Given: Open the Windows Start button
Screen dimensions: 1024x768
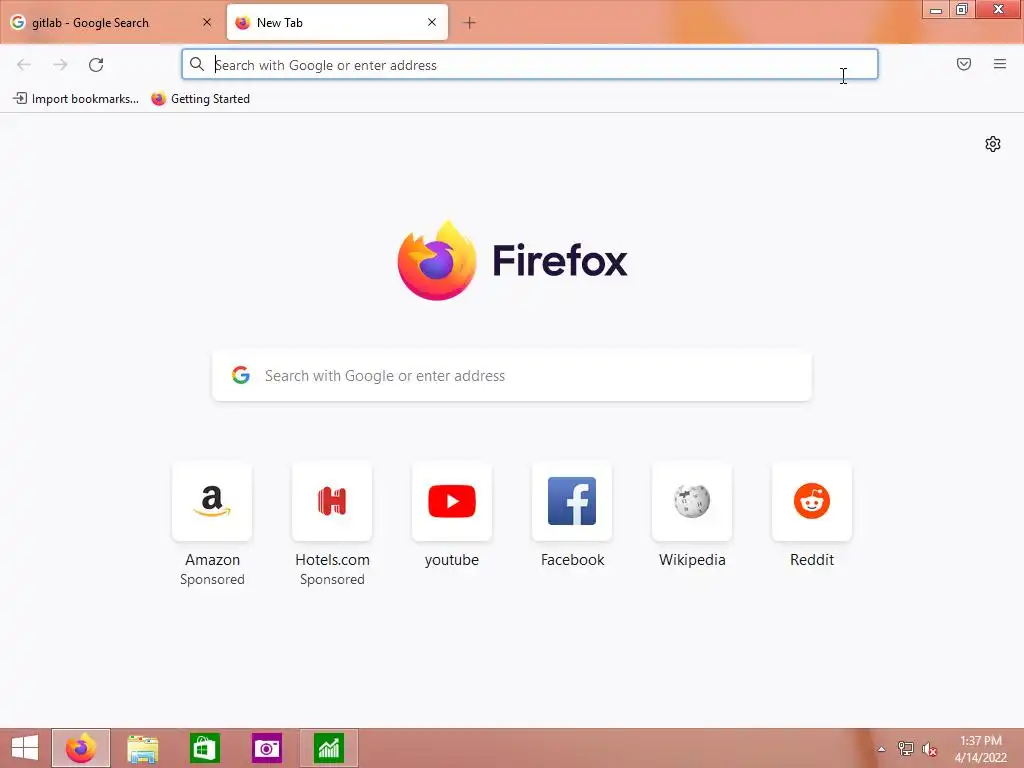Looking at the screenshot, I should click(x=25, y=748).
